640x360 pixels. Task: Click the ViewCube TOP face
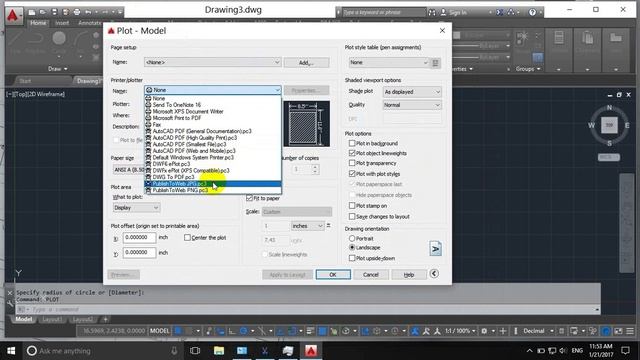point(609,125)
